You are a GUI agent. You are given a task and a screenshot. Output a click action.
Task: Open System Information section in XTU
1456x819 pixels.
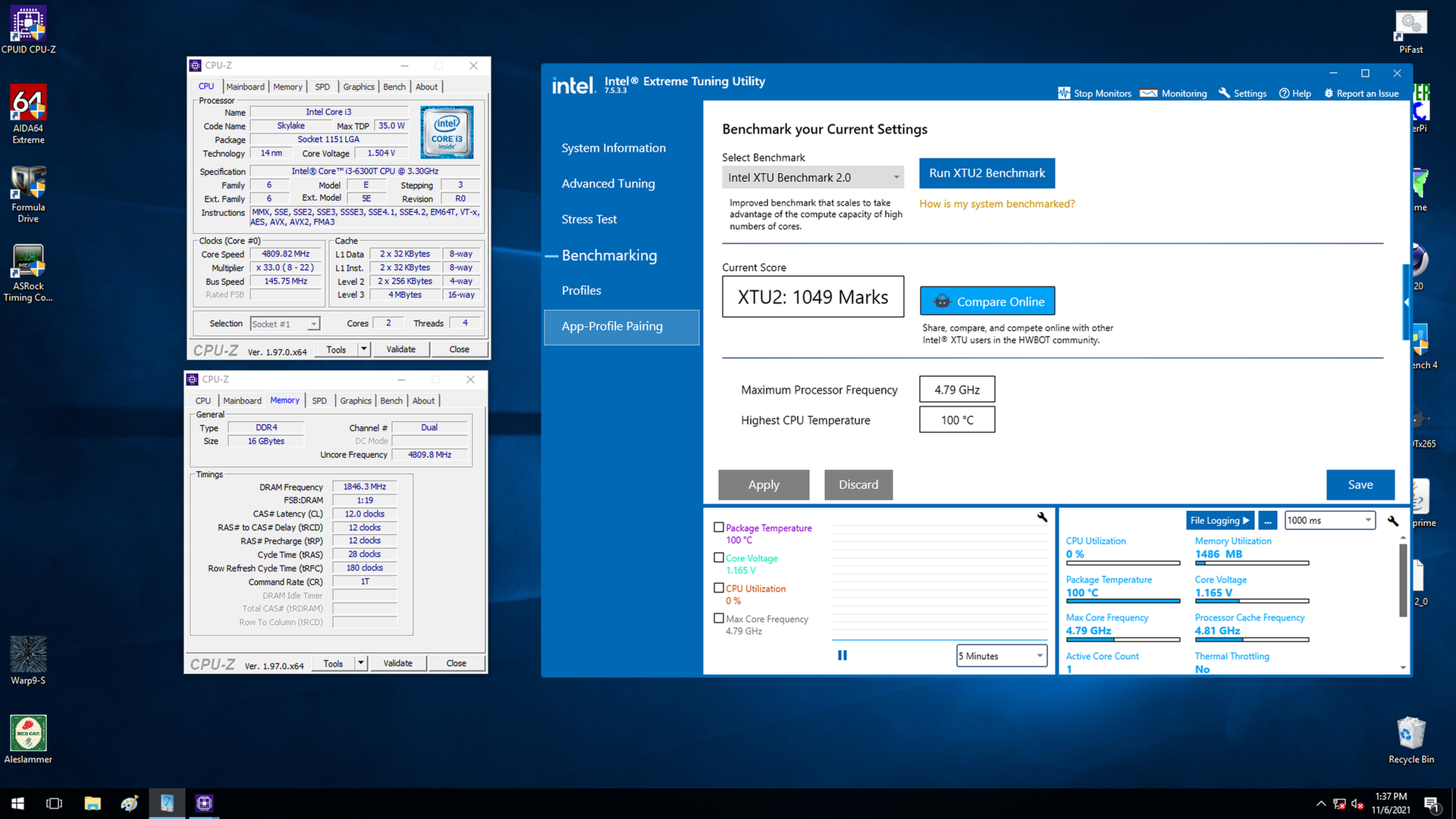point(613,148)
